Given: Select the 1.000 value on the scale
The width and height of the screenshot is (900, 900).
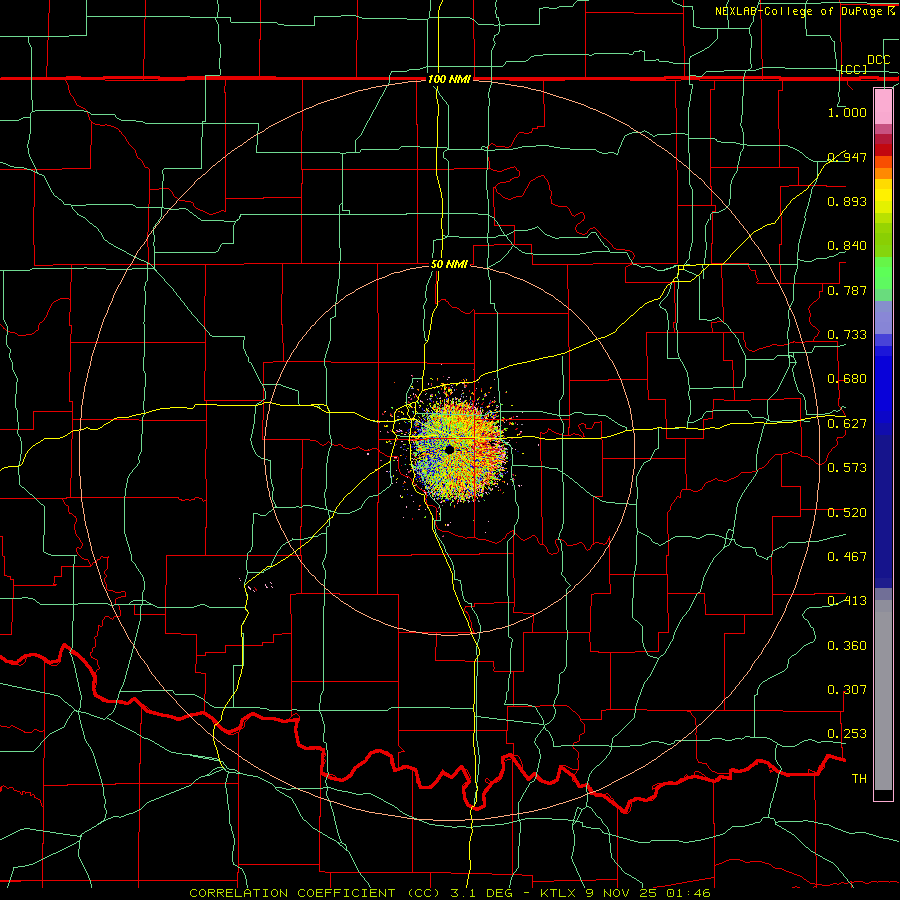Looking at the screenshot, I should coord(847,112).
